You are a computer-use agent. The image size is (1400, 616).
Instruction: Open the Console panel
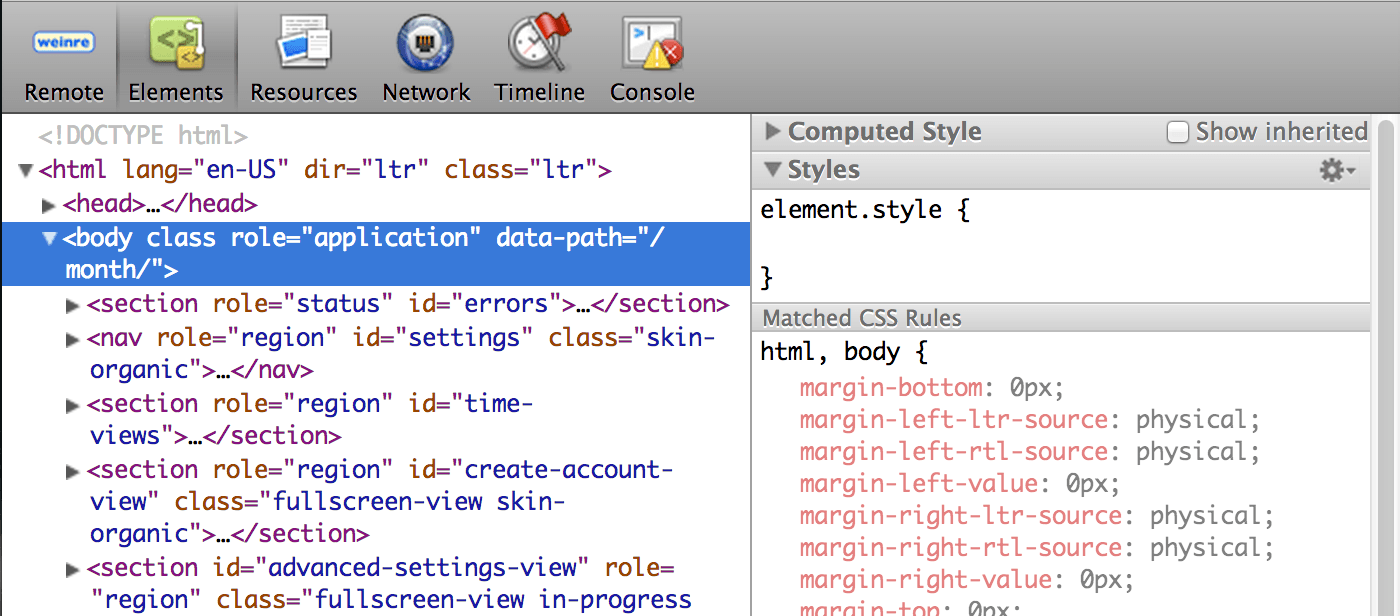click(651, 55)
